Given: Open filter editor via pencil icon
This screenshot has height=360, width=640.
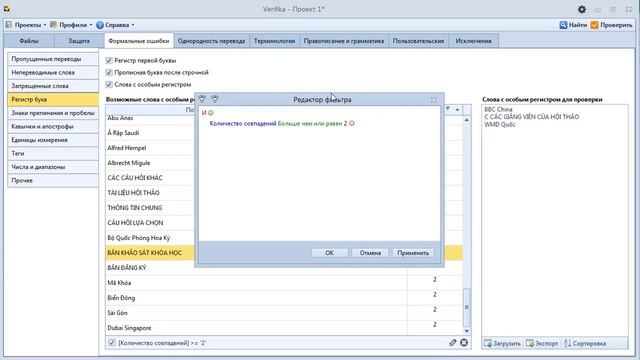Looking at the screenshot, I should point(452,343).
